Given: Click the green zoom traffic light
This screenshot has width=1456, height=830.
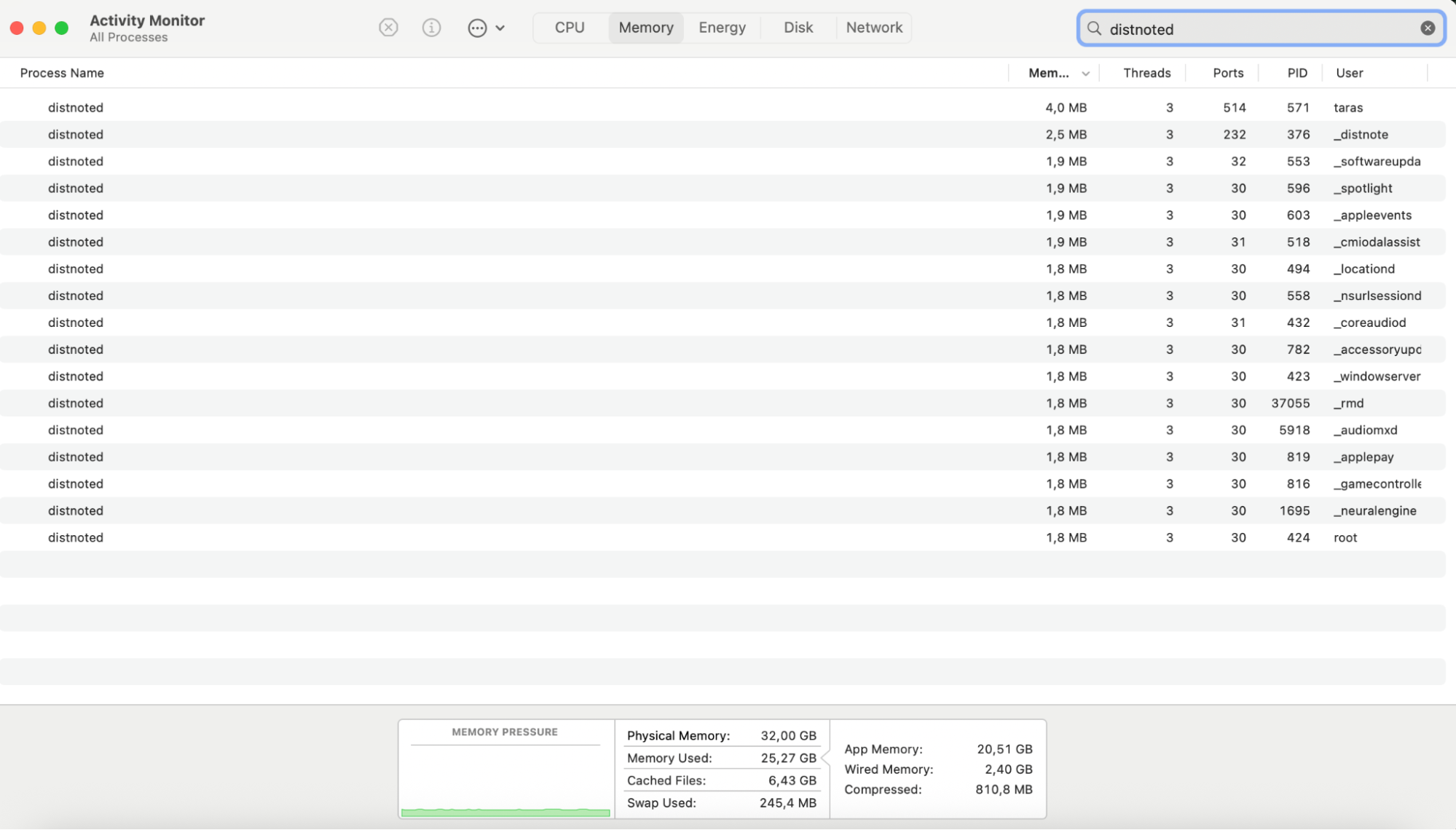Looking at the screenshot, I should point(62,27).
